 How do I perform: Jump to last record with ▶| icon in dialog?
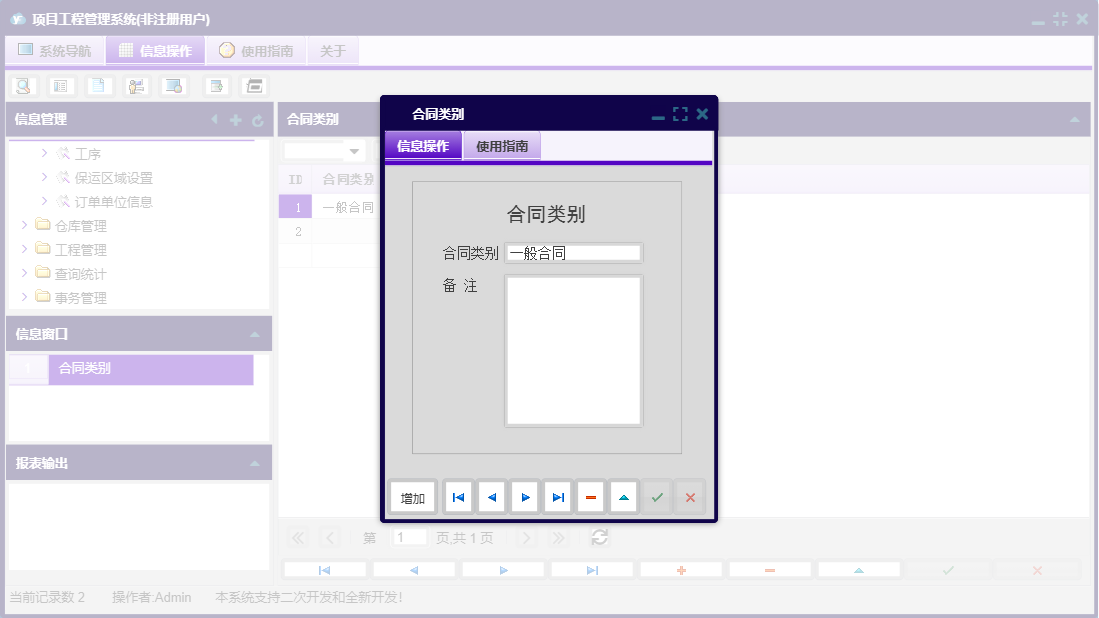point(557,496)
